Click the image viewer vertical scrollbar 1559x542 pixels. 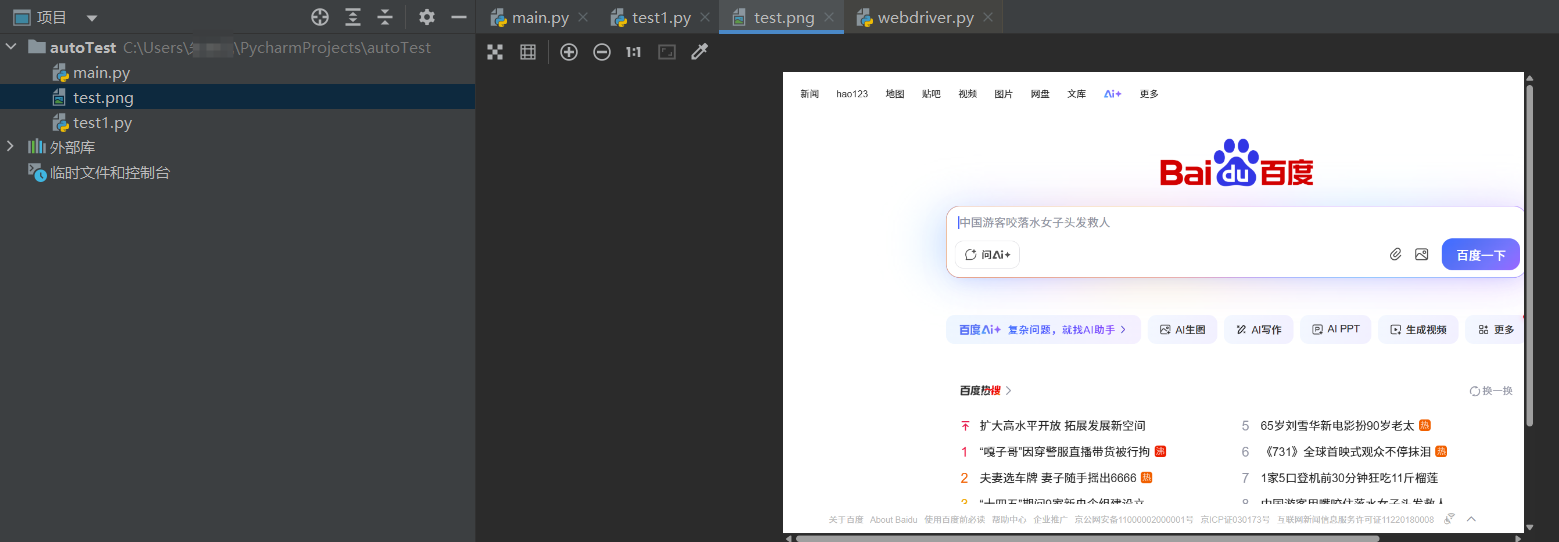(x=1530, y=255)
